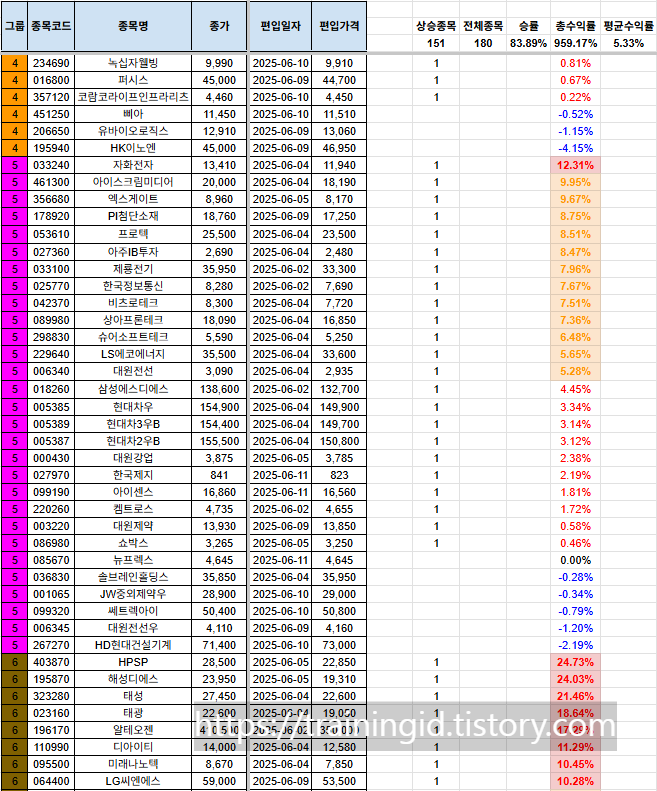Click stock name 쎄트렉아이

coord(133,611)
